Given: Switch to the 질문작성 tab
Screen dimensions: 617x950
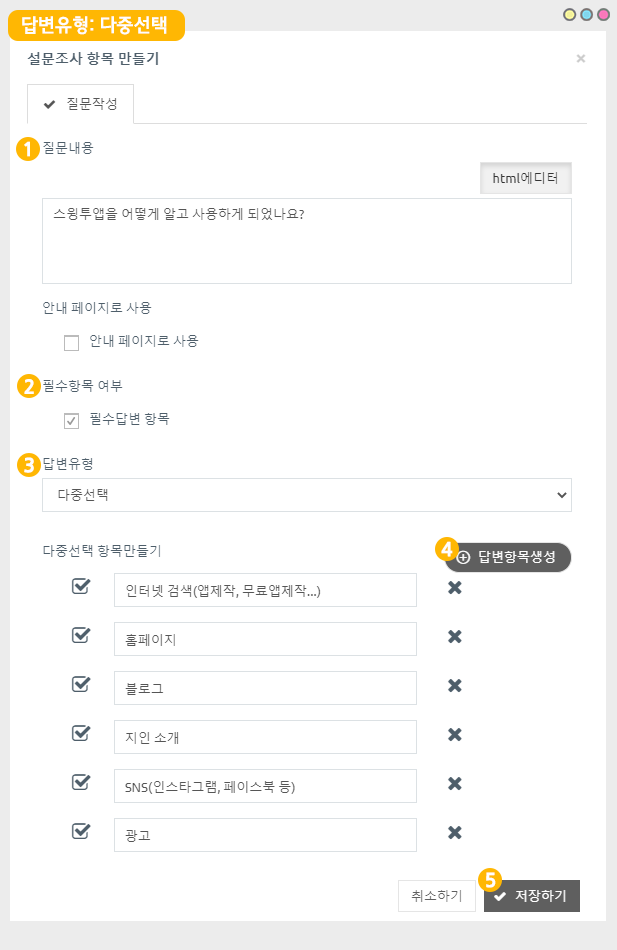Looking at the screenshot, I should pyautogui.click(x=81, y=104).
